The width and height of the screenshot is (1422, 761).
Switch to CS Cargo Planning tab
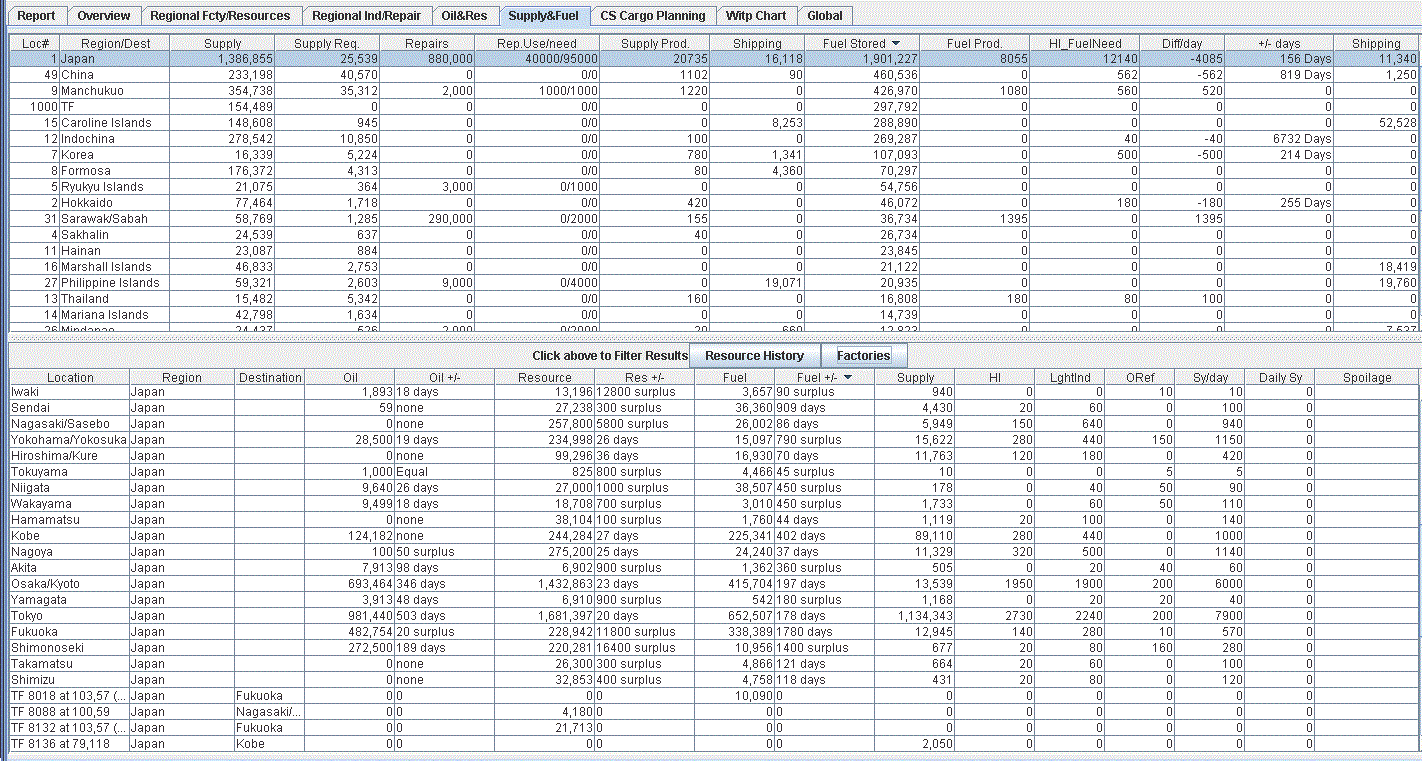pos(653,16)
